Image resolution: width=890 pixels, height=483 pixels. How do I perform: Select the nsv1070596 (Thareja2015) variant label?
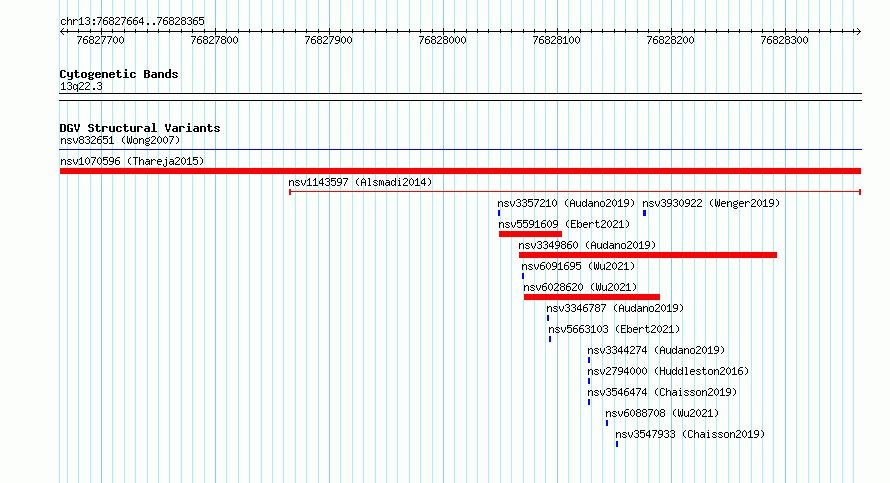132,161
